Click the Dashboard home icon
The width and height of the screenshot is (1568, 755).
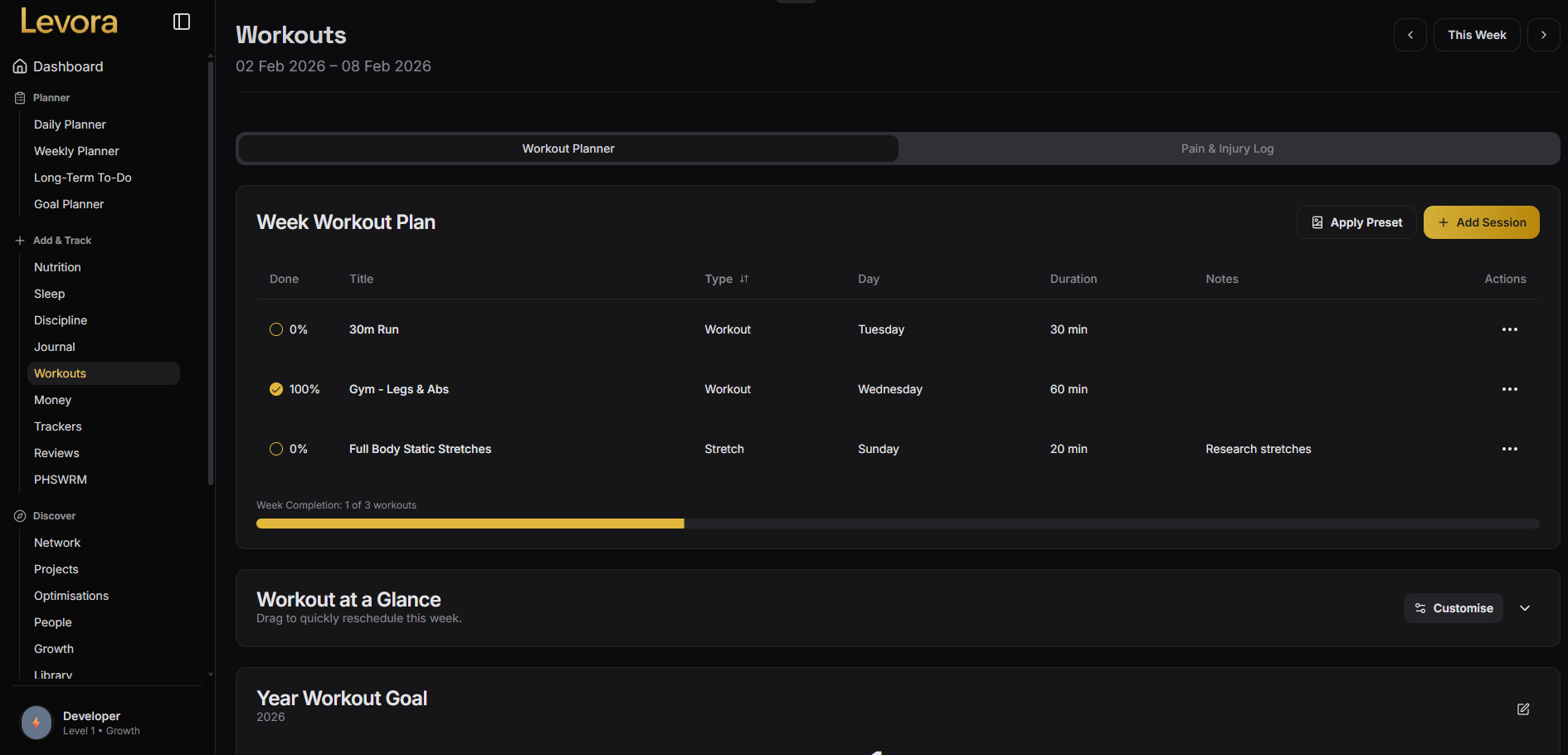19,66
